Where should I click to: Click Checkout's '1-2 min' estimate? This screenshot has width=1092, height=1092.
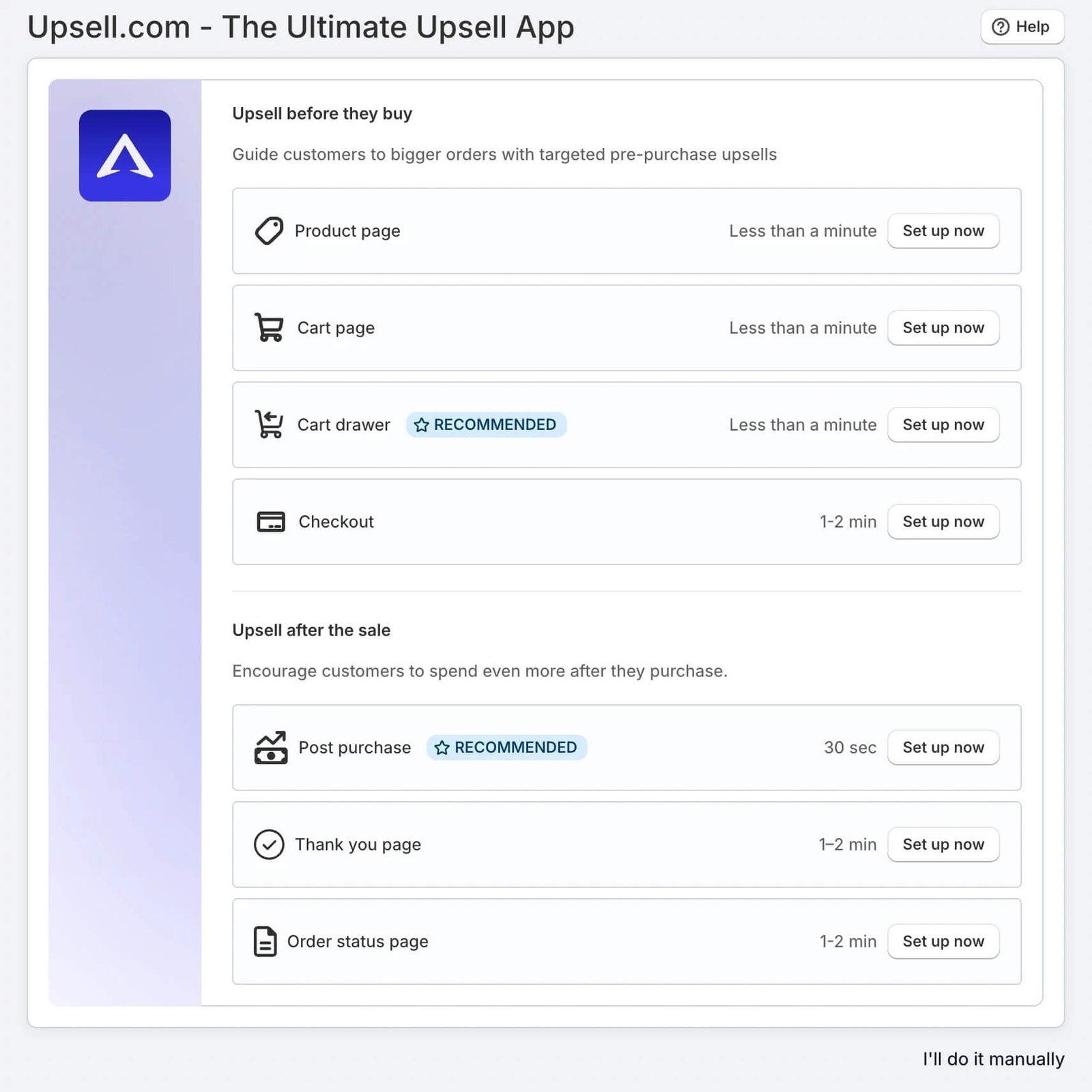[x=848, y=521]
